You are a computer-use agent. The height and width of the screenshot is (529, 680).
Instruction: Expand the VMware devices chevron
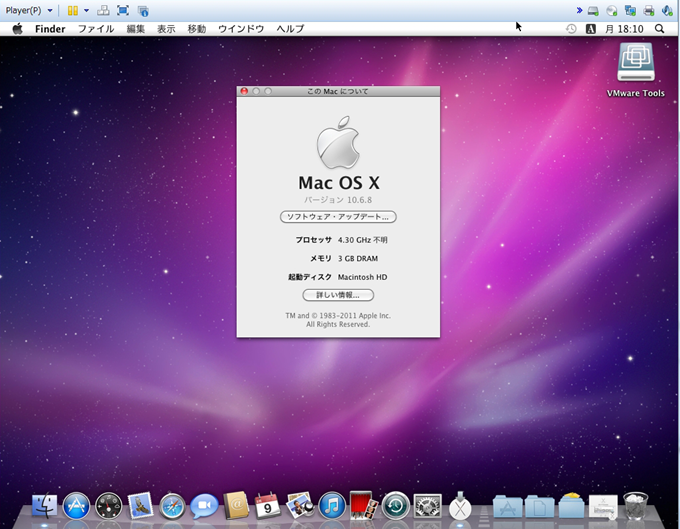579,10
